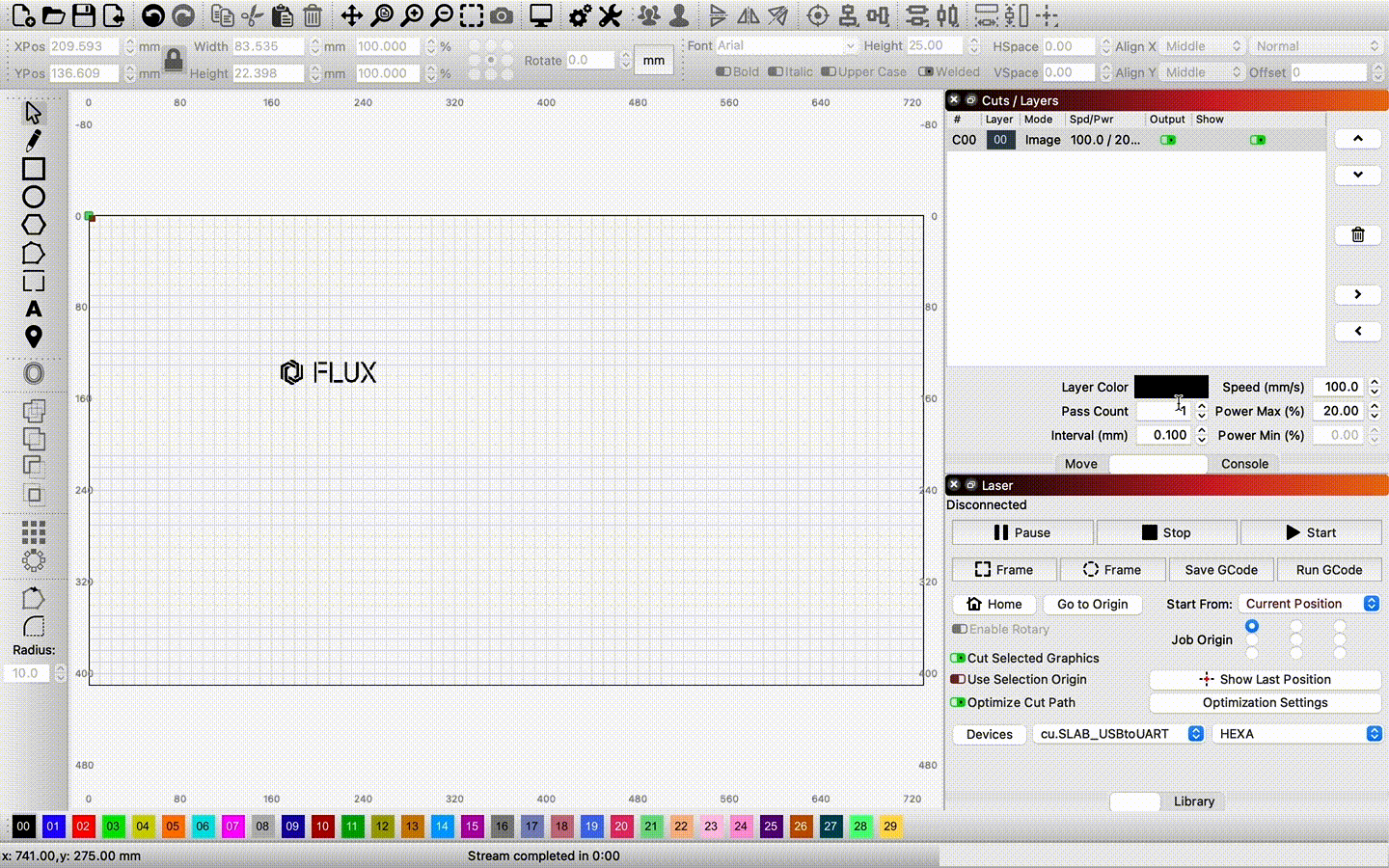Click Go to Origin
The width and height of the screenshot is (1389, 868).
click(x=1092, y=604)
